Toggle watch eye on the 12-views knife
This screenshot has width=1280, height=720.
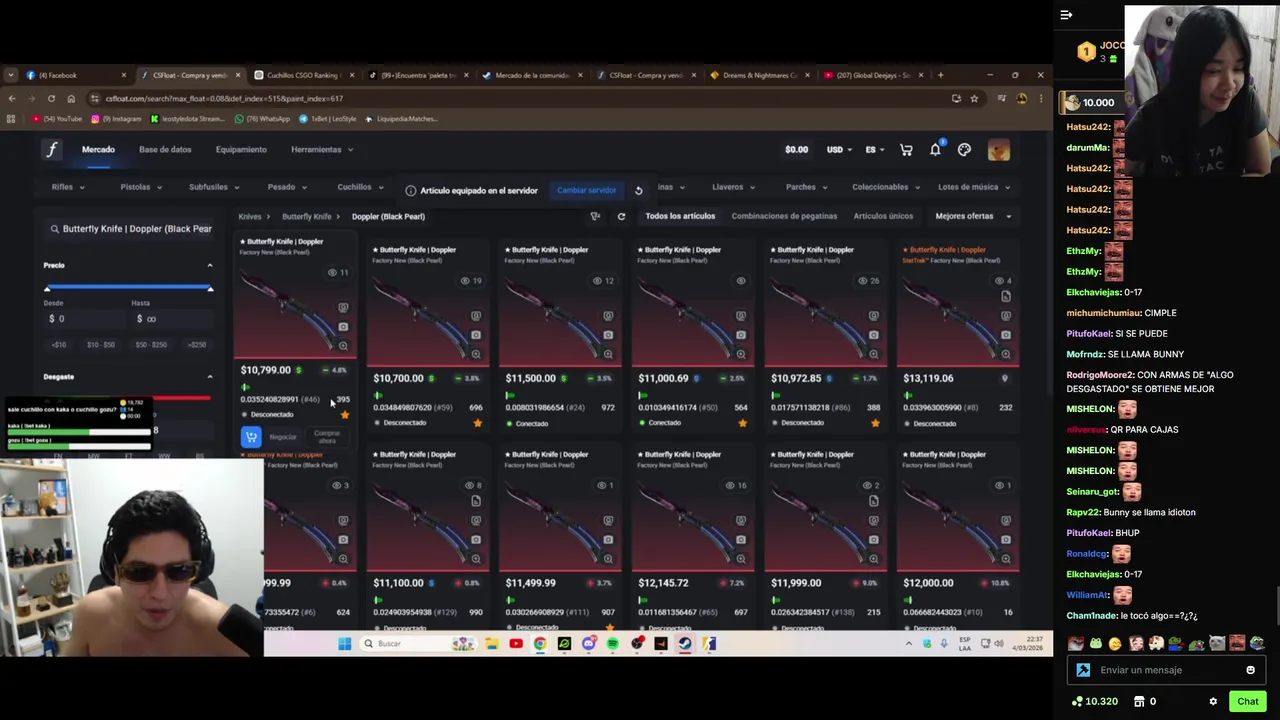click(x=597, y=281)
